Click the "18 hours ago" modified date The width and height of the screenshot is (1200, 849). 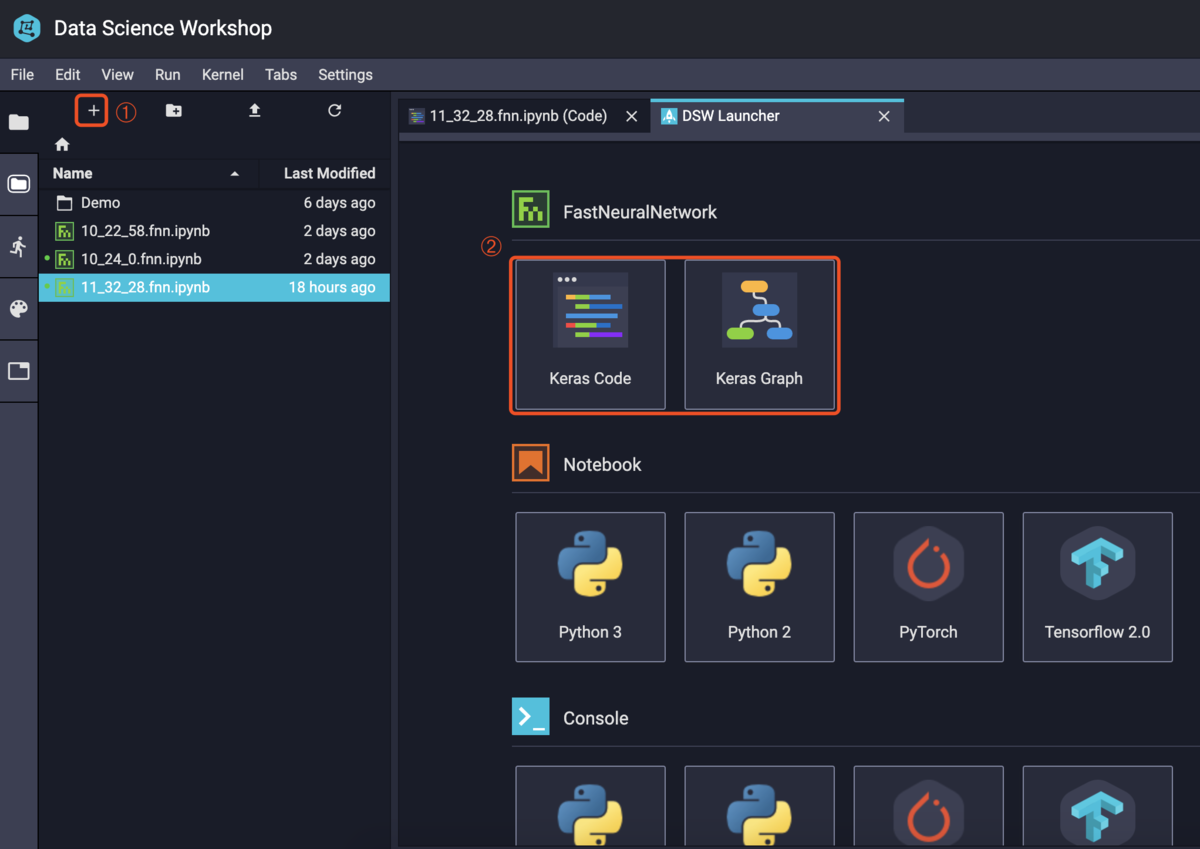click(x=332, y=287)
